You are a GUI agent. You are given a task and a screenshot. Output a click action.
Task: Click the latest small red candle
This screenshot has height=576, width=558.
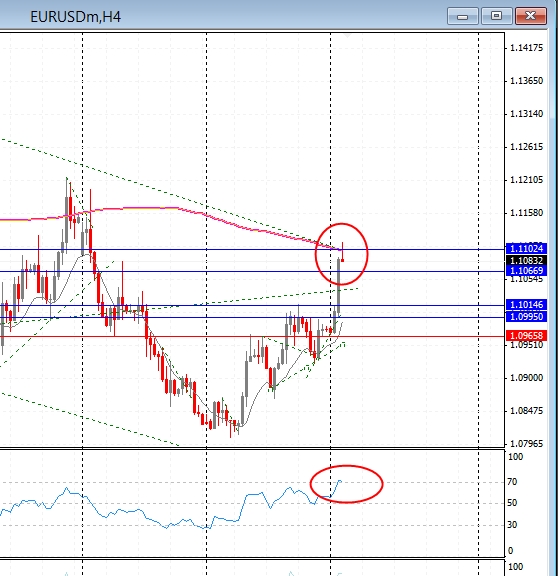[x=342, y=260]
